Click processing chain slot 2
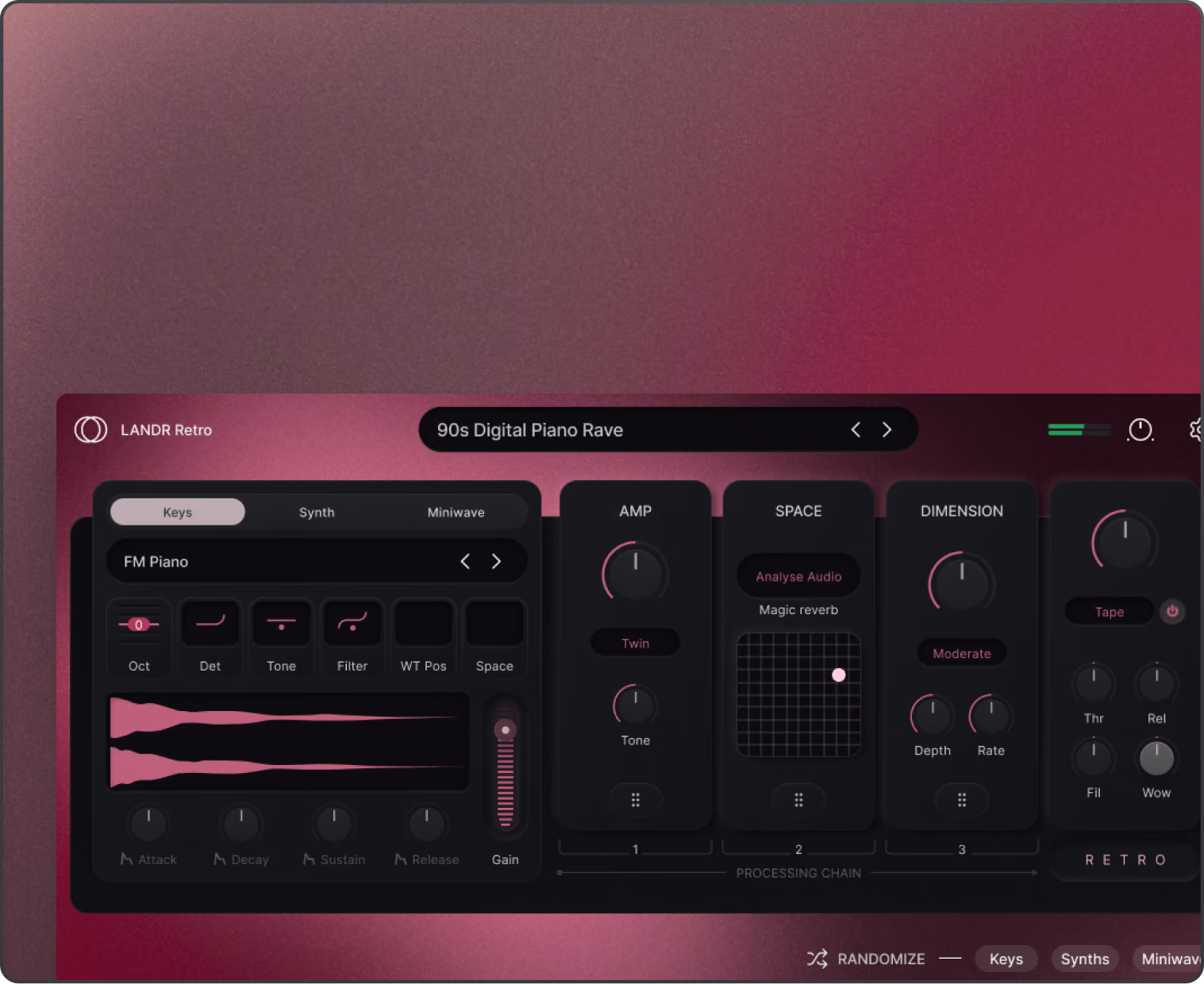The width and height of the screenshot is (1204, 984). tap(798, 848)
